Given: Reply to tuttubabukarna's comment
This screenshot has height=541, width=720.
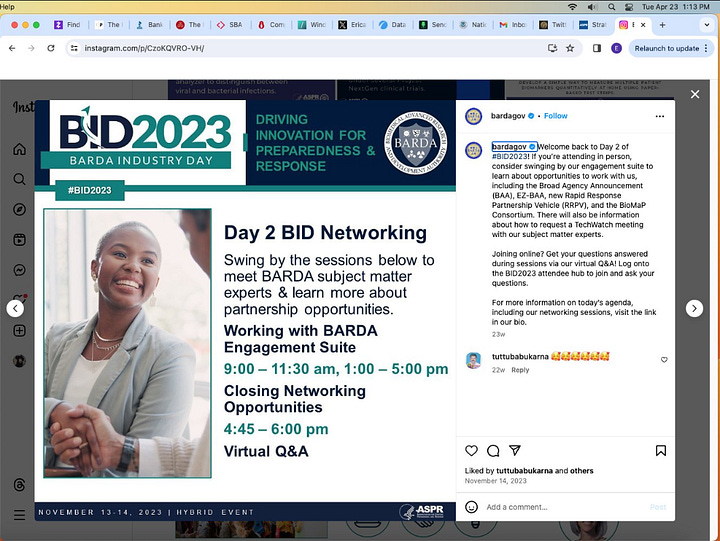Looking at the screenshot, I should pos(520,370).
